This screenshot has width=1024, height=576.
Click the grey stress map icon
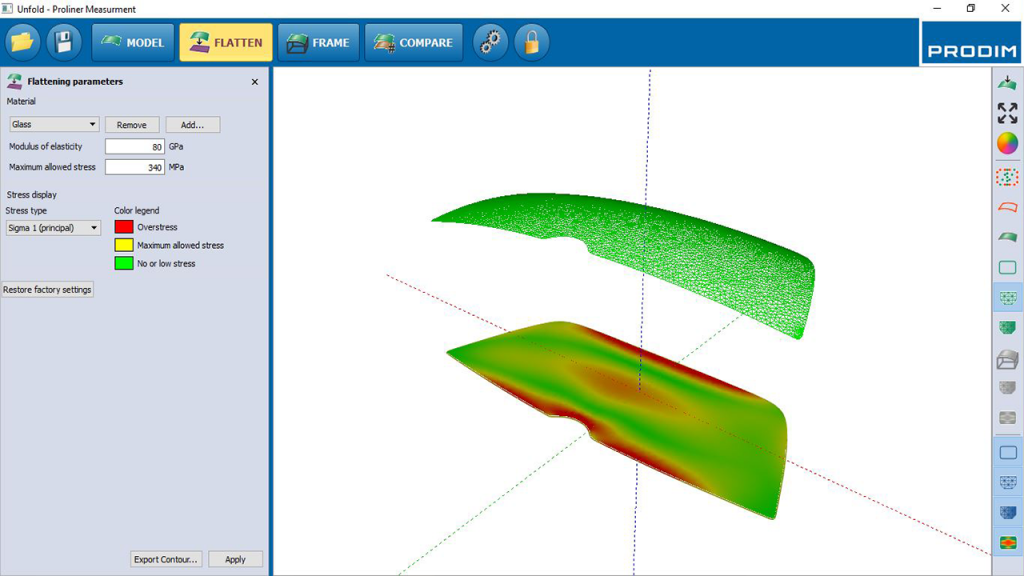[x=1007, y=418]
